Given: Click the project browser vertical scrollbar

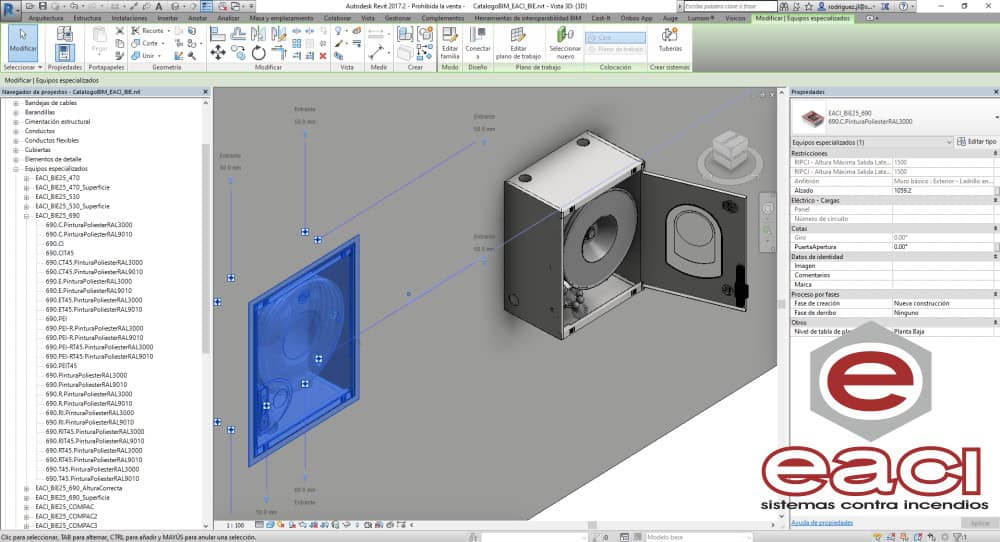Looking at the screenshot, I should [x=205, y=249].
